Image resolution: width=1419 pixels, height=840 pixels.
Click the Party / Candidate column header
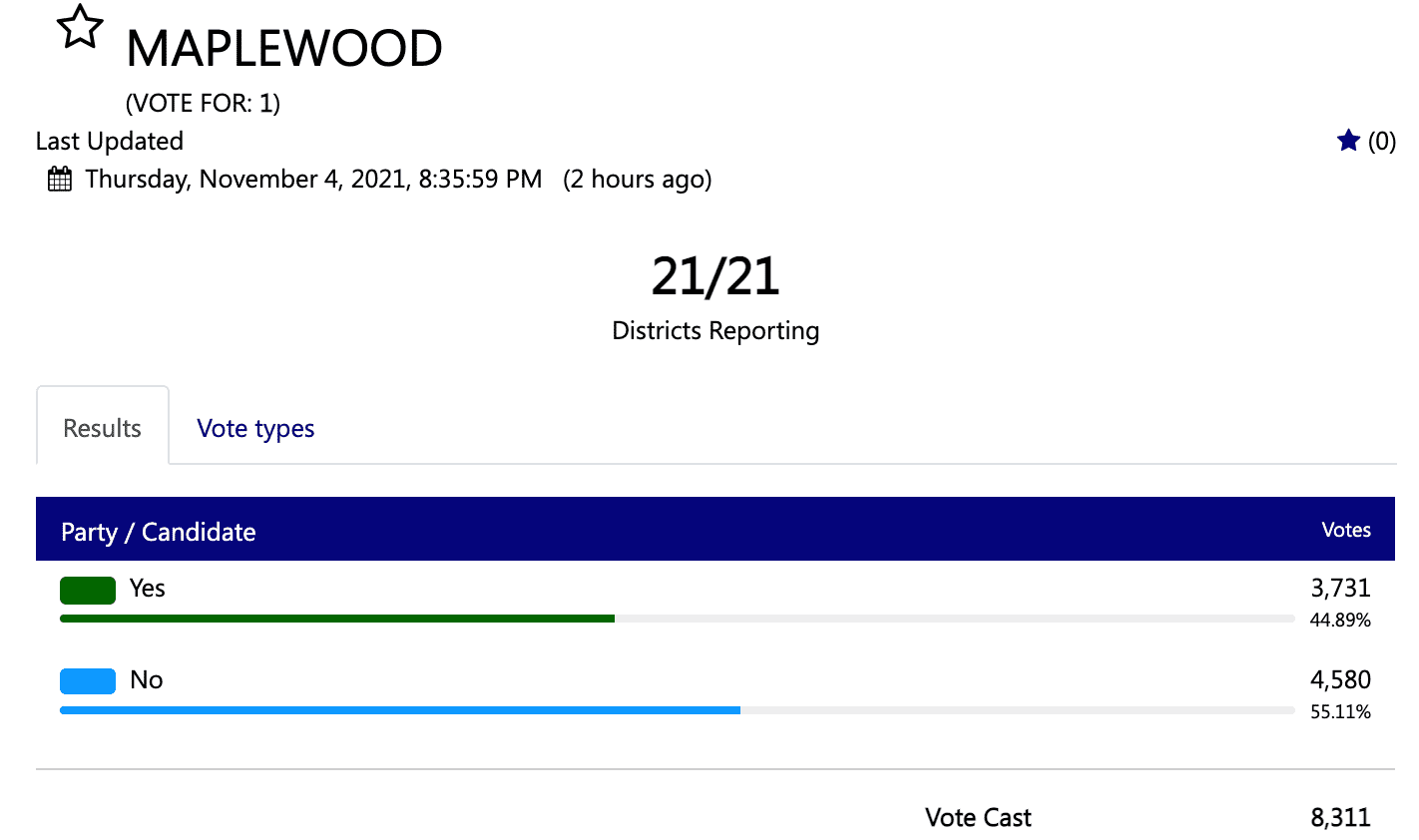click(159, 532)
